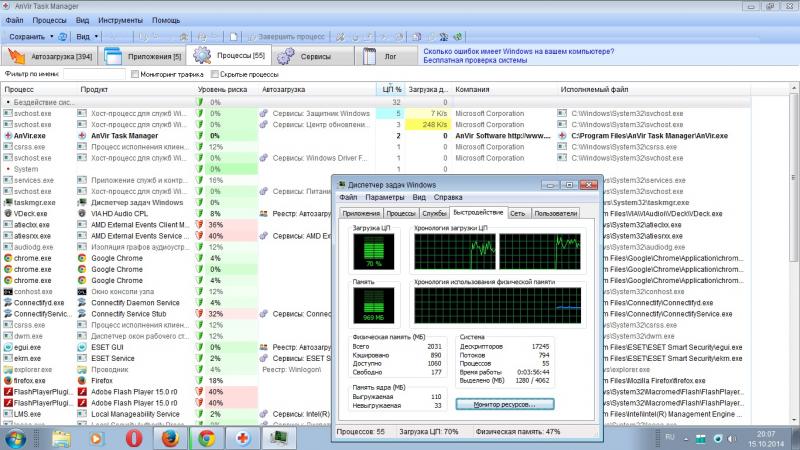Expand the Вид dropdown in toolbar

(87, 36)
